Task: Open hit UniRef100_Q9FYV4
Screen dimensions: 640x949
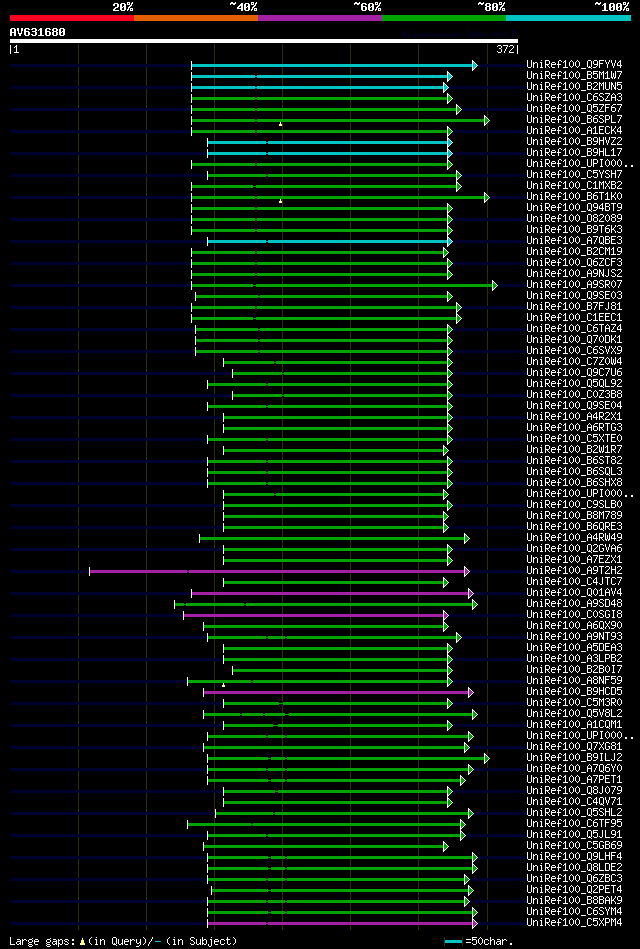Action: coord(574,64)
